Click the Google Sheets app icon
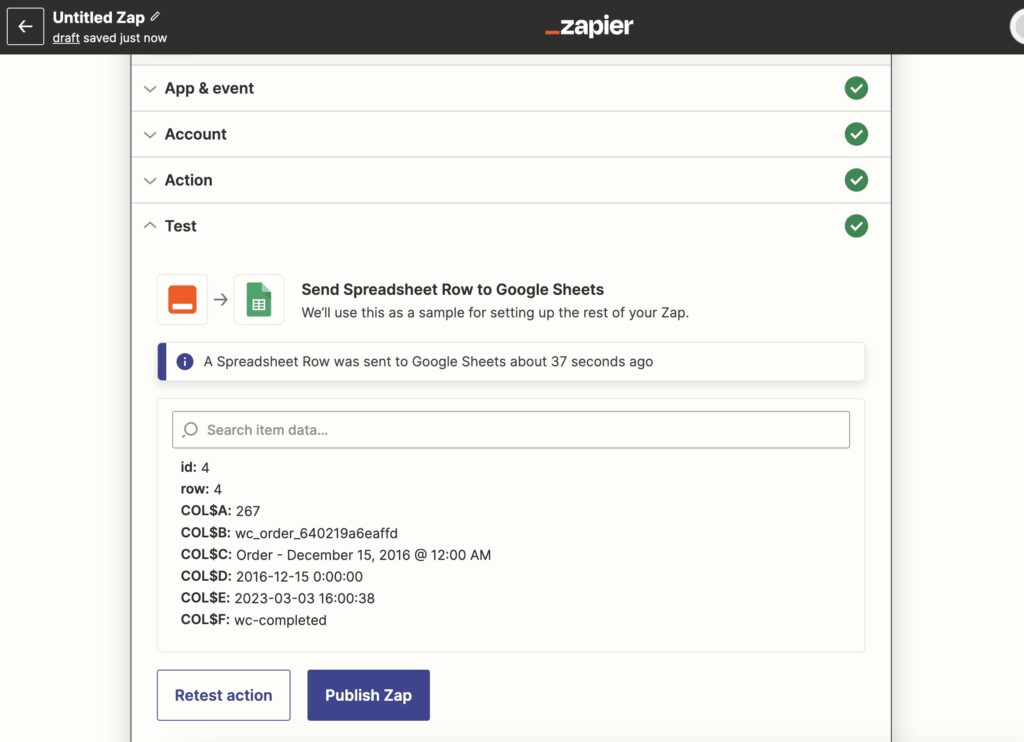Screen dimensions: 1024x742 tap(258, 298)
